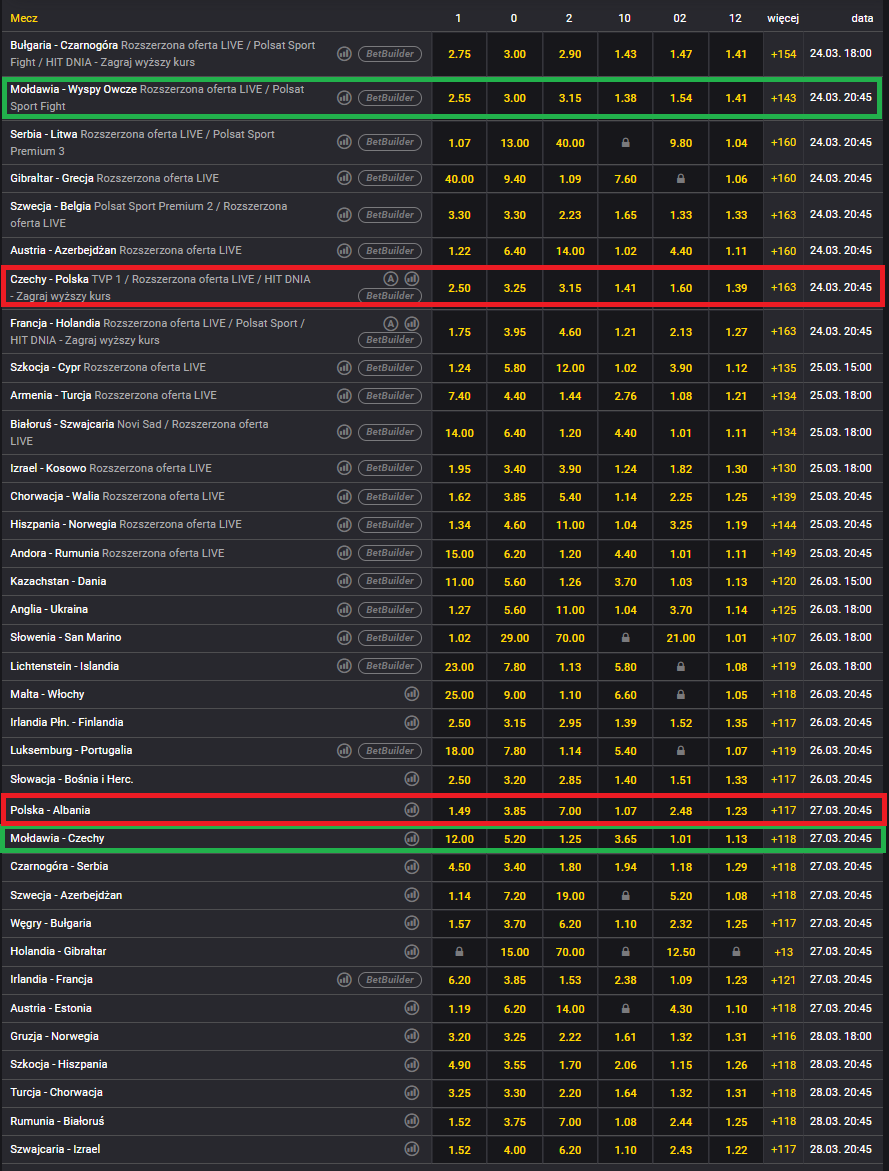Open statistics icon for Bułgaria - Czarnogóra
Screen dimensions: 889x1171
(344, 54)
